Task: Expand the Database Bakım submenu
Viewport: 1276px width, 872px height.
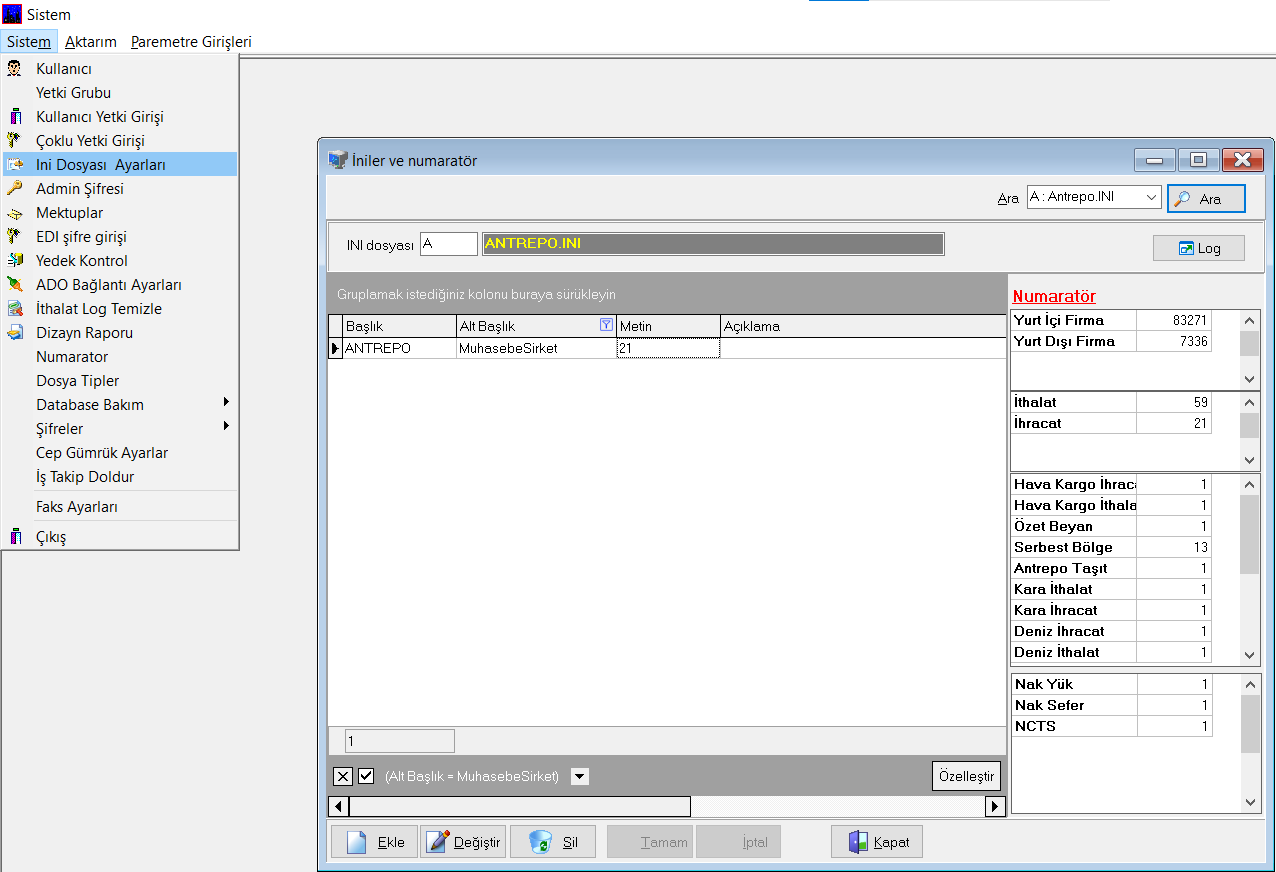Action: [226, 403]
